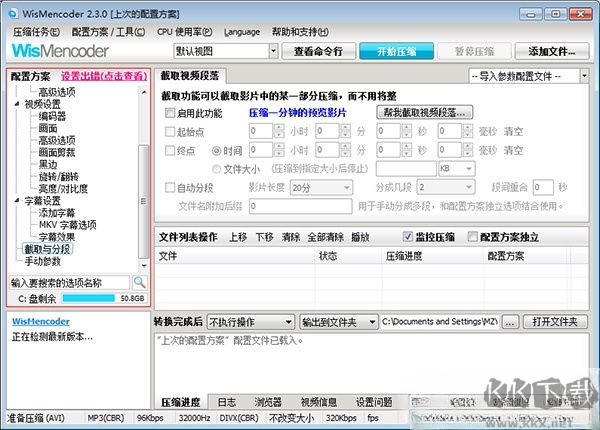Click the 压缩进度 column header
Screen dimensions: 600x430
(433, 256)
